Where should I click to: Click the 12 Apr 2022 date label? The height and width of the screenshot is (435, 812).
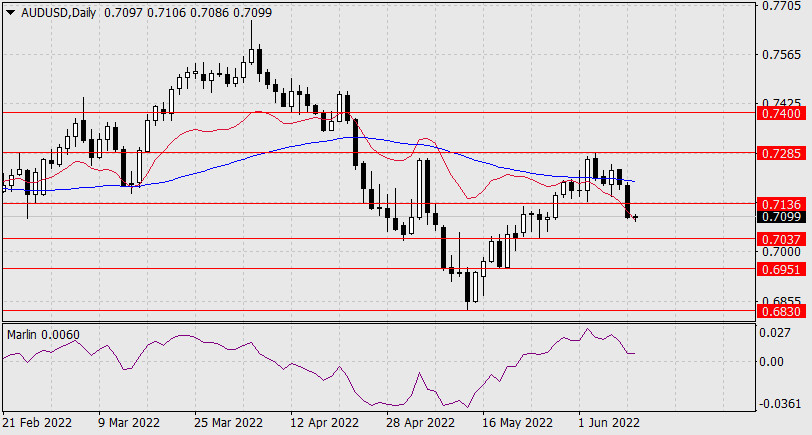324,423
